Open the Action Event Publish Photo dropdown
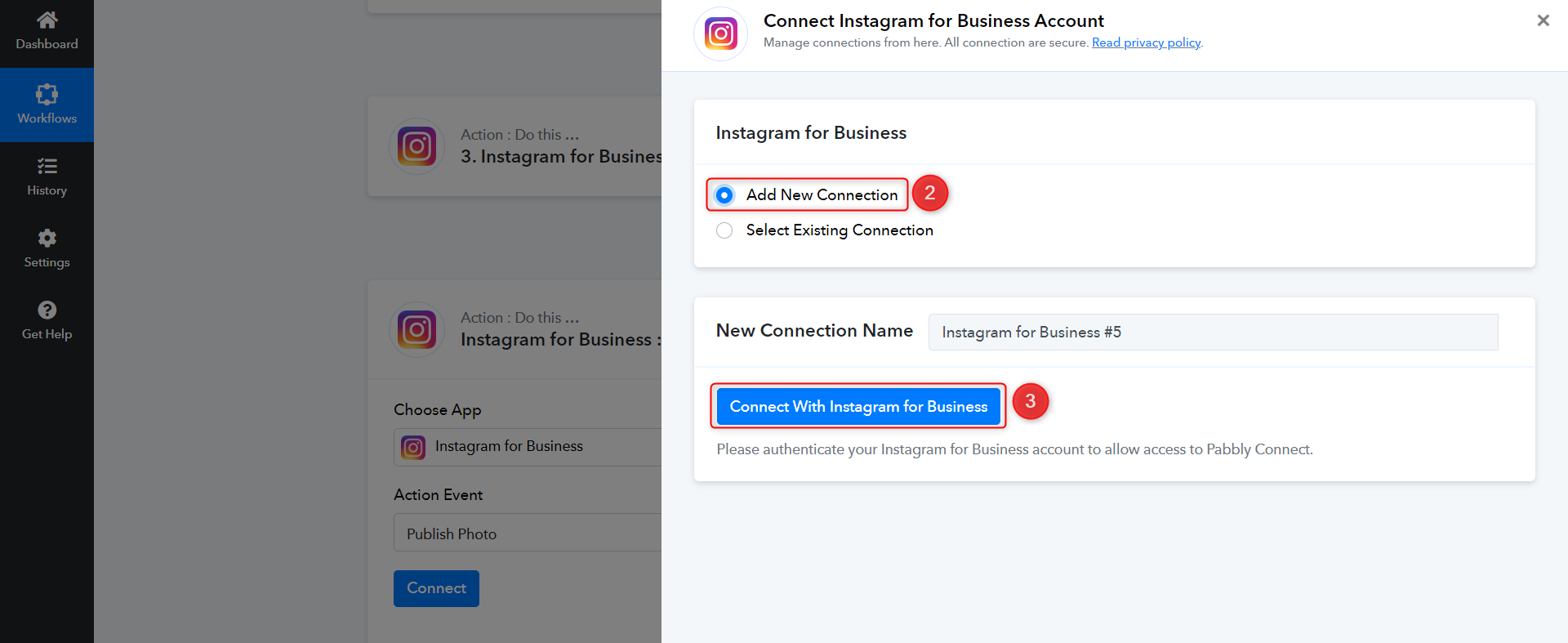Image resolution: width=1568 pixels, height=643 pixels. click(x=528, y=533)
